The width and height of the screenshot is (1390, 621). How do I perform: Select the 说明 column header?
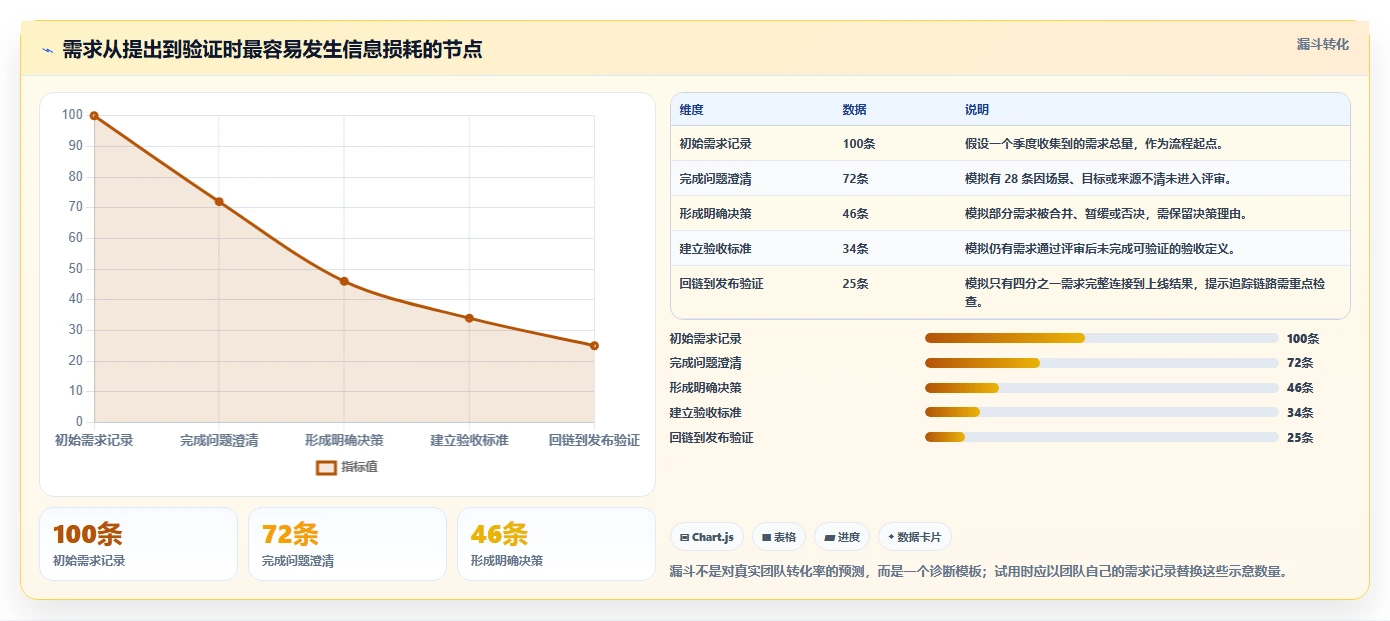(977, 110)
